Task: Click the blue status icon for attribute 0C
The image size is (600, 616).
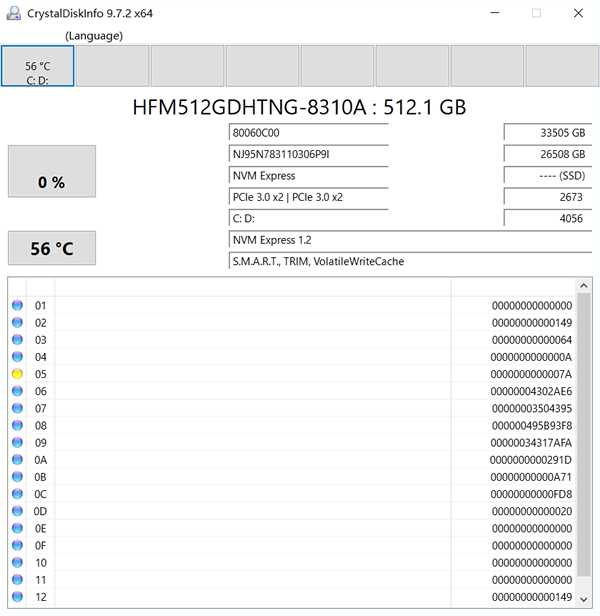Action: point(17,494)
